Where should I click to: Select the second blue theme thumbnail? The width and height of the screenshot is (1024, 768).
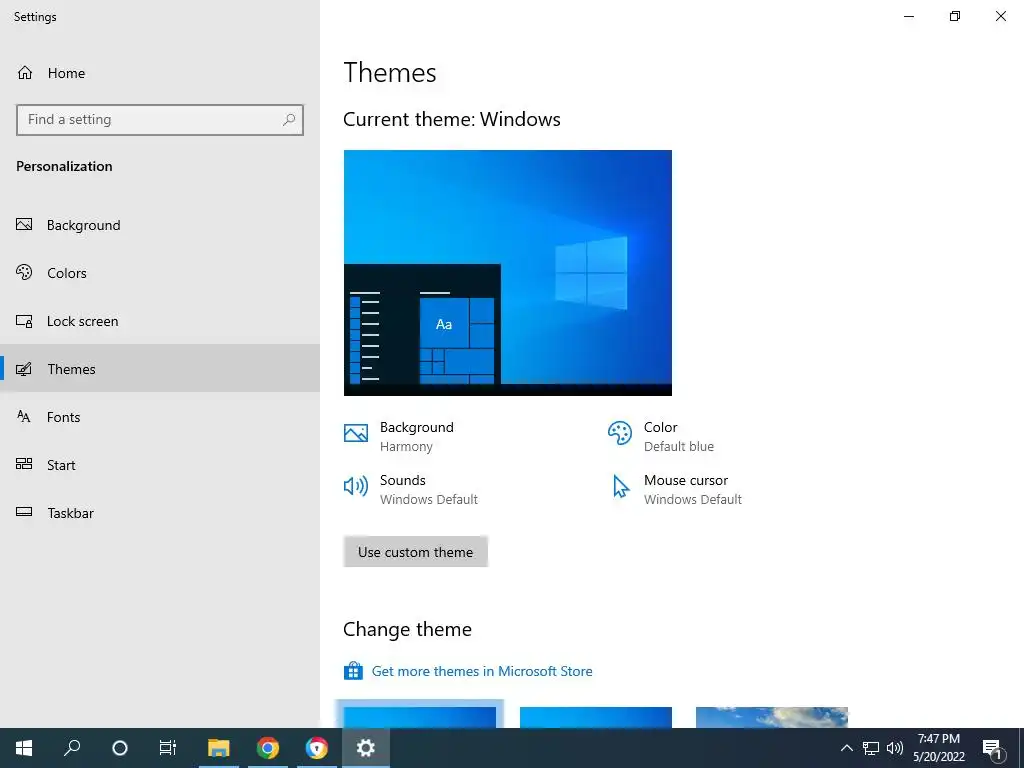tap(596, 716)
